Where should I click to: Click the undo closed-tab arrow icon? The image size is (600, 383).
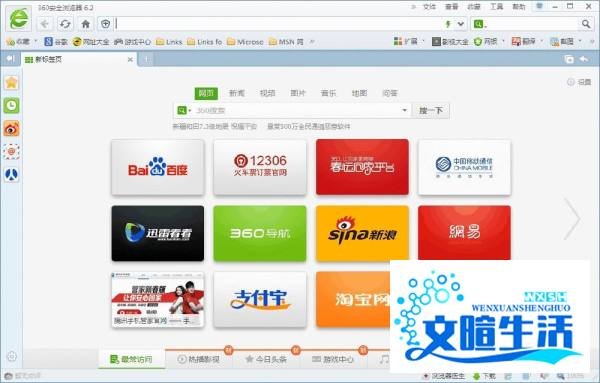(x=584, y=59)
